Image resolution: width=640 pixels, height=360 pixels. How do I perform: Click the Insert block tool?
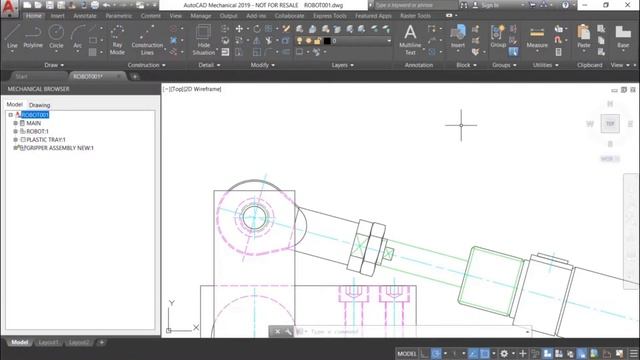point(458,37)
